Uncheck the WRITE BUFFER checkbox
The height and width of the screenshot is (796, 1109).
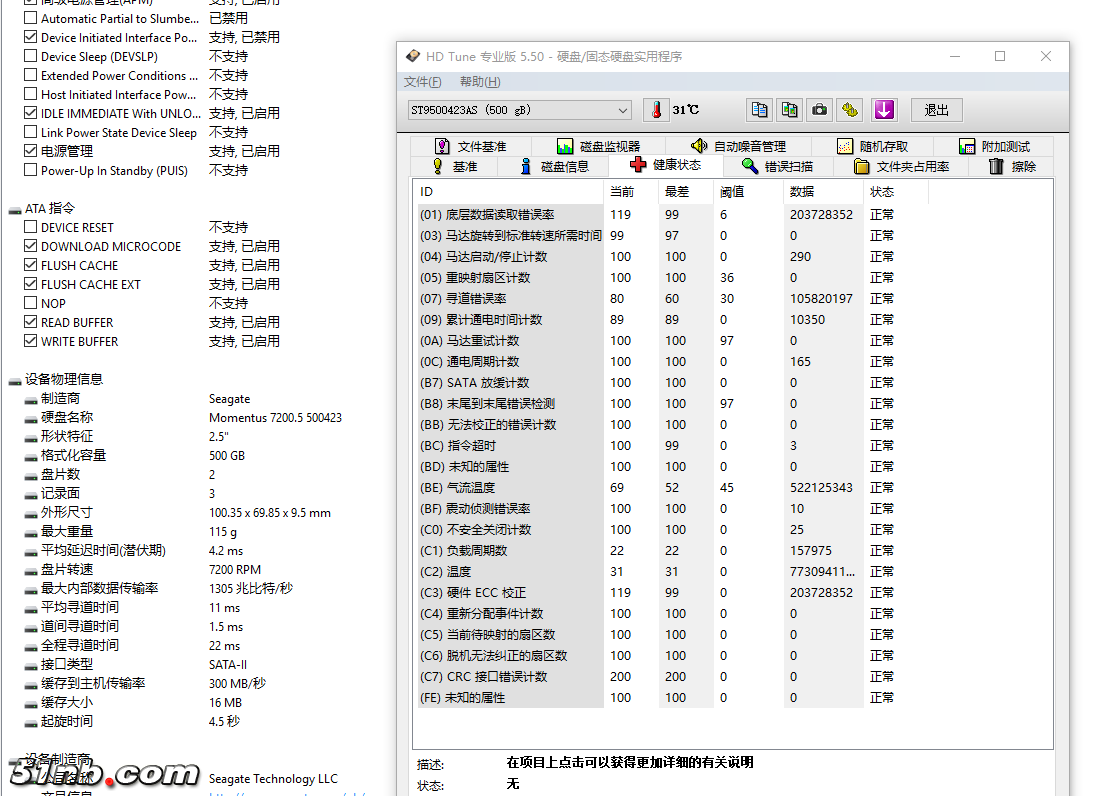point(31,341)
